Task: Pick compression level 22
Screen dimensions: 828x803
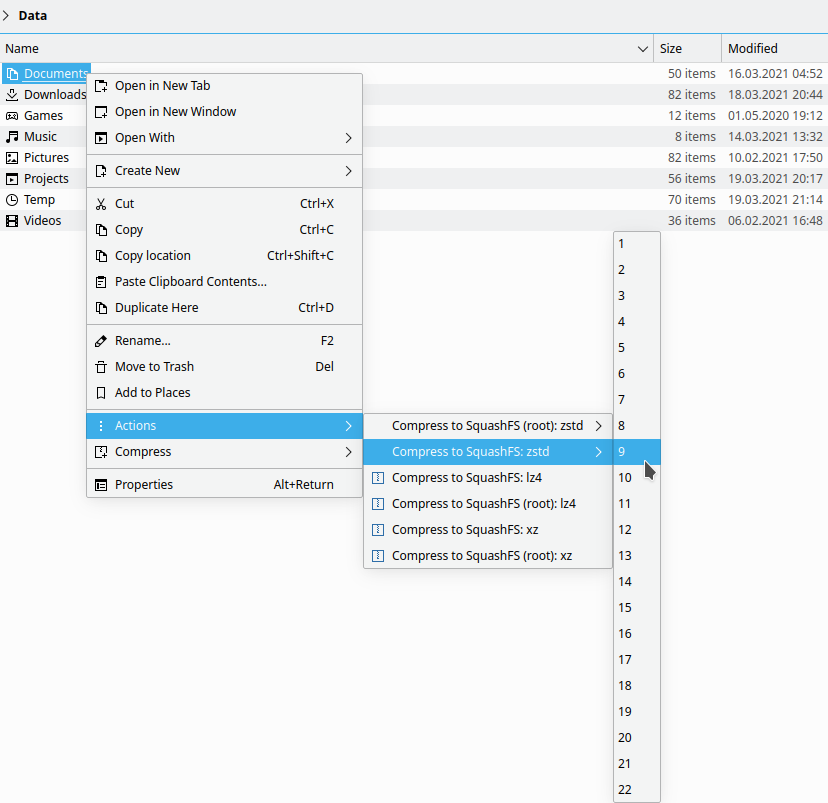Action: click(x=637, y=790)
